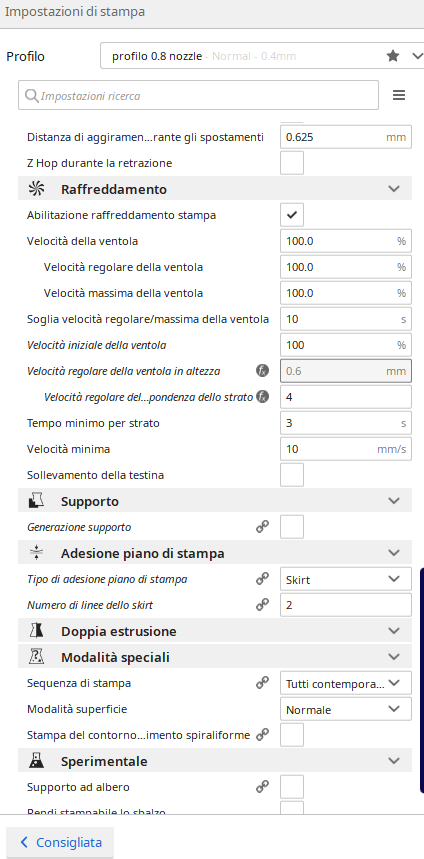Enable Supporto ad albero checkbox
The width and height of the screenshot is (424, 859).
pyautogui.click(x=292, y=787)
